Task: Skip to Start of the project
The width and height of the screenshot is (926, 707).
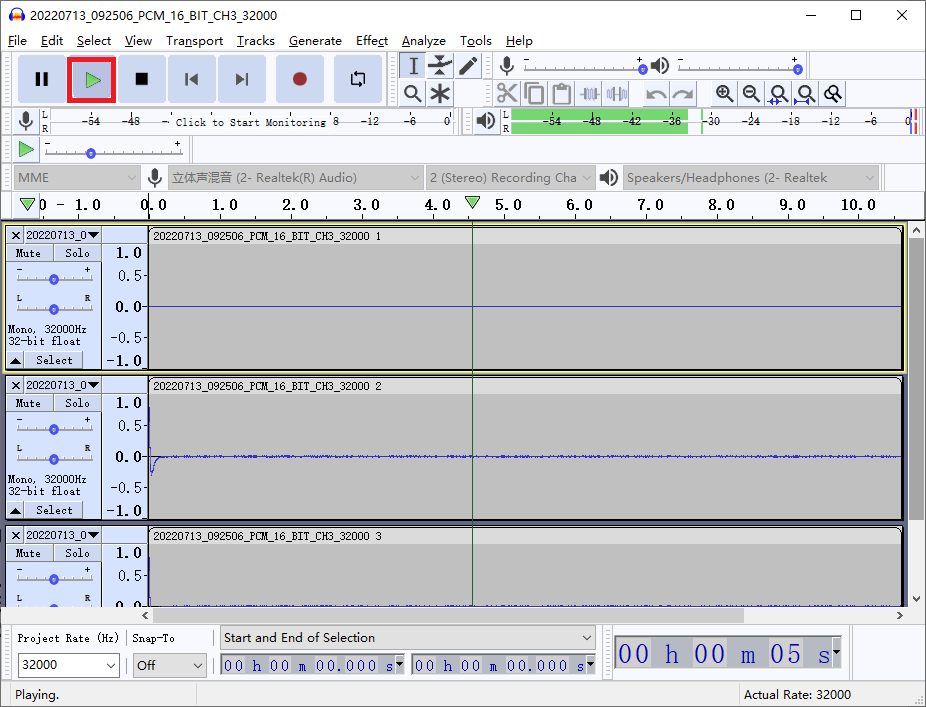Action: 192,79
